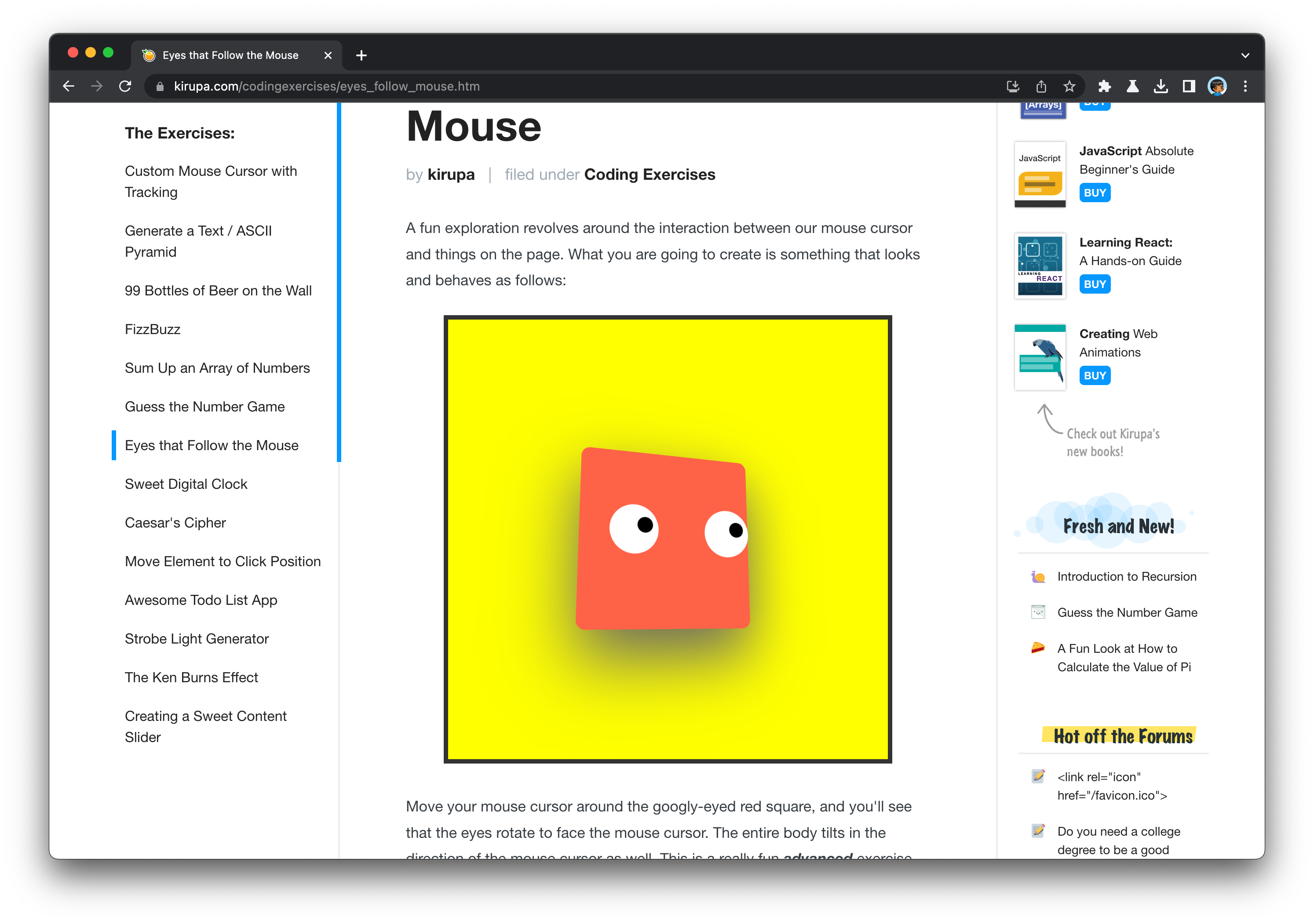Open the Caesar's Cipher exercise link
Image resolution: width=1314 pixels, height=924 pixels.
175,523
